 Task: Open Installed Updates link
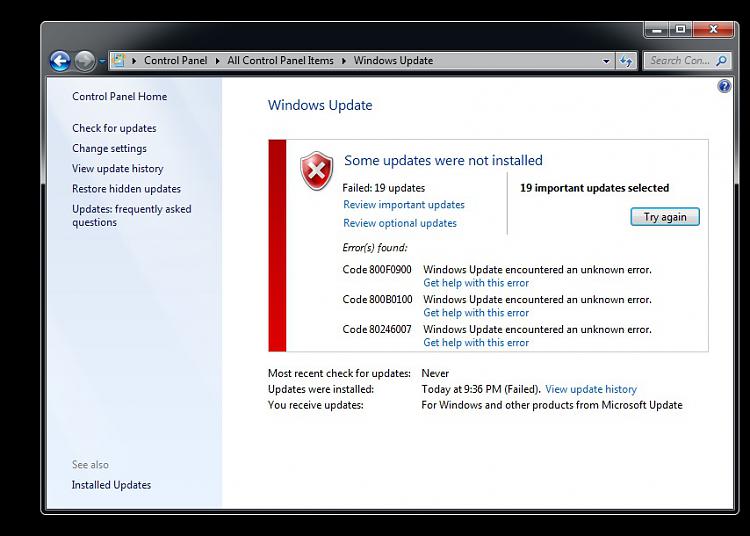pyautogui.click(x=111, y=485)
